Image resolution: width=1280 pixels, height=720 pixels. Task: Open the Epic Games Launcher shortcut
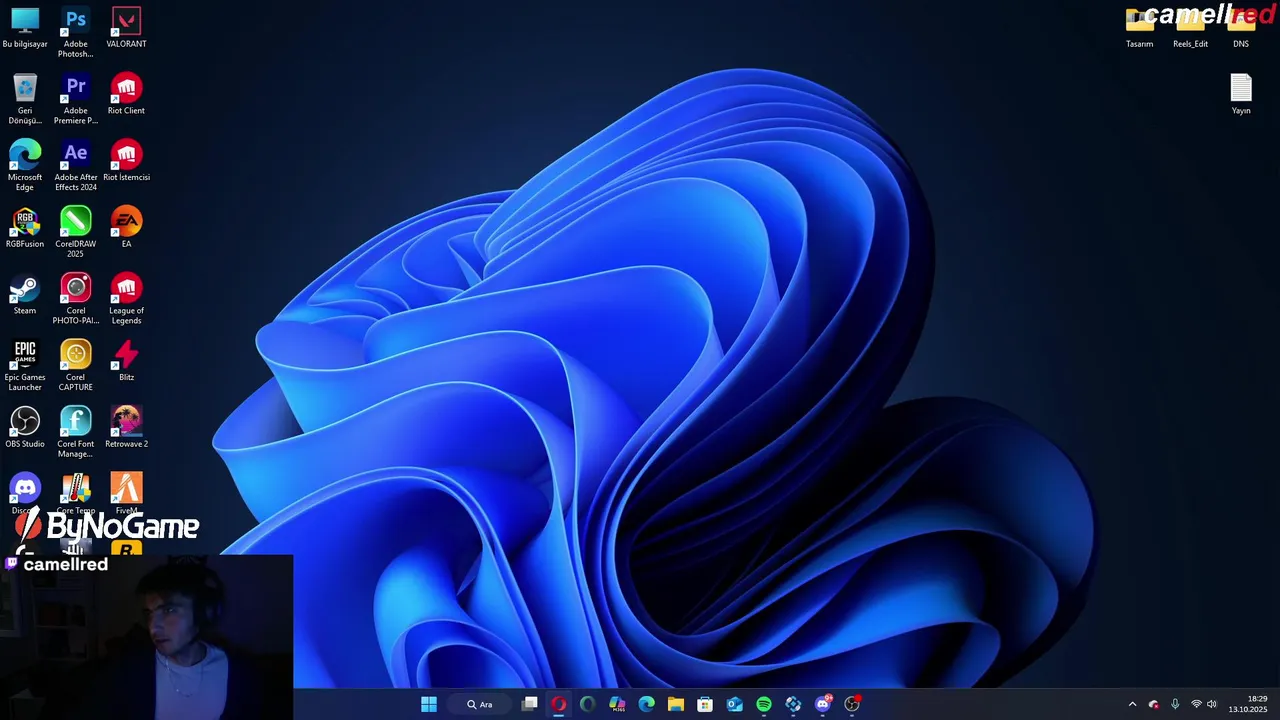pyautogui.click(x=25, y=366)
